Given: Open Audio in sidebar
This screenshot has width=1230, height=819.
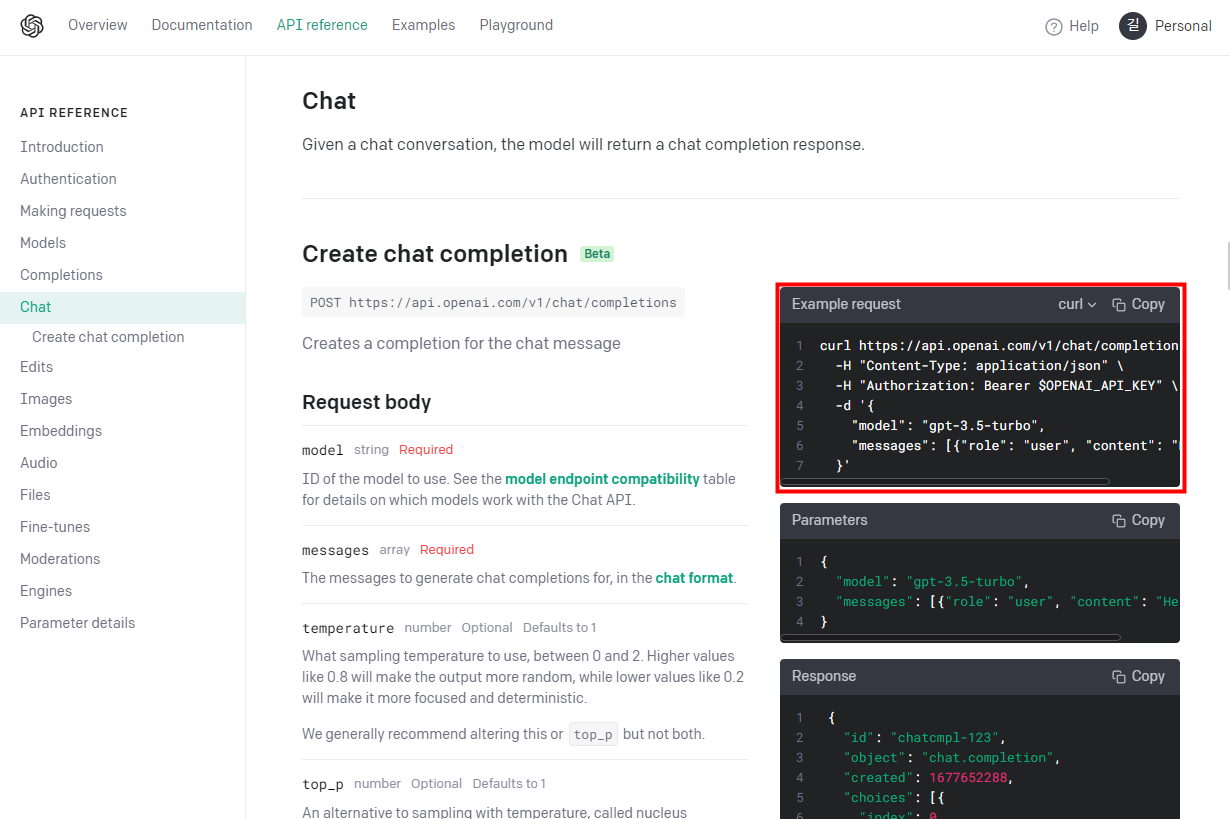Looking at the screenshot, I should pos(39,463).
